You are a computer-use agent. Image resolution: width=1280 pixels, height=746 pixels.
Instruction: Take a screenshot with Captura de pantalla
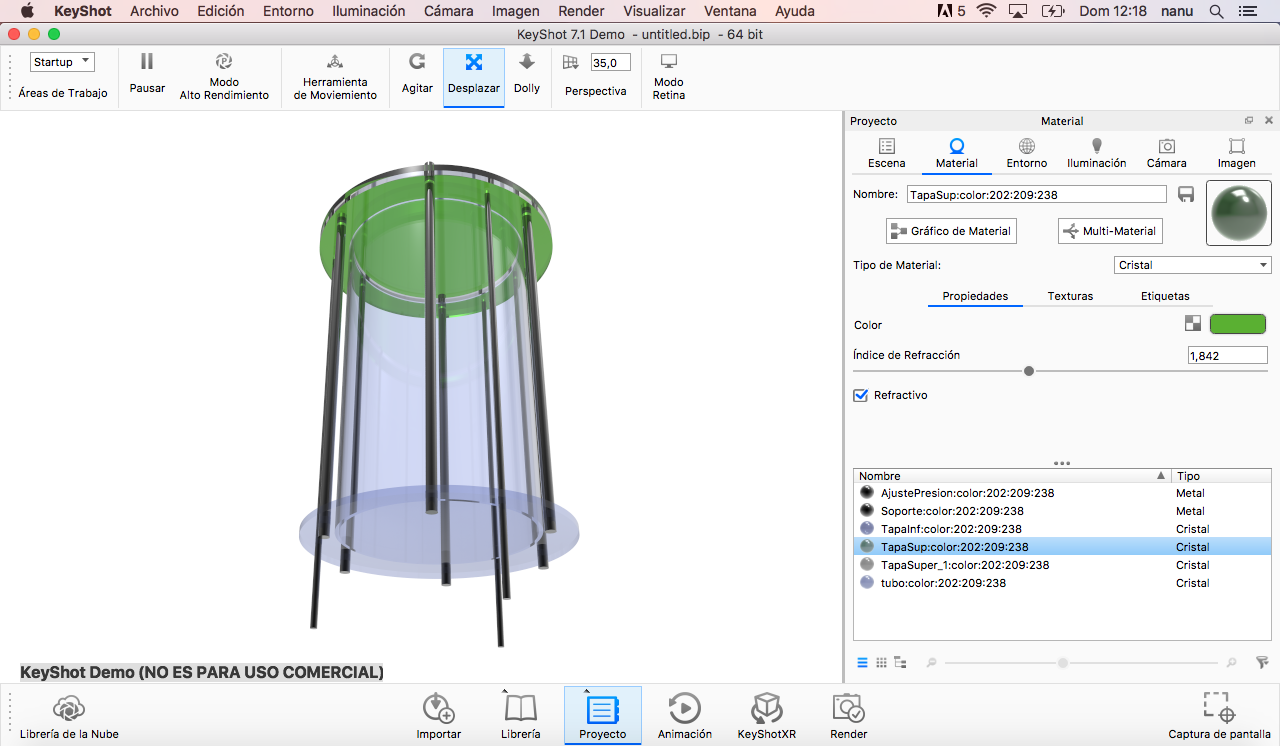[1219, 709]
